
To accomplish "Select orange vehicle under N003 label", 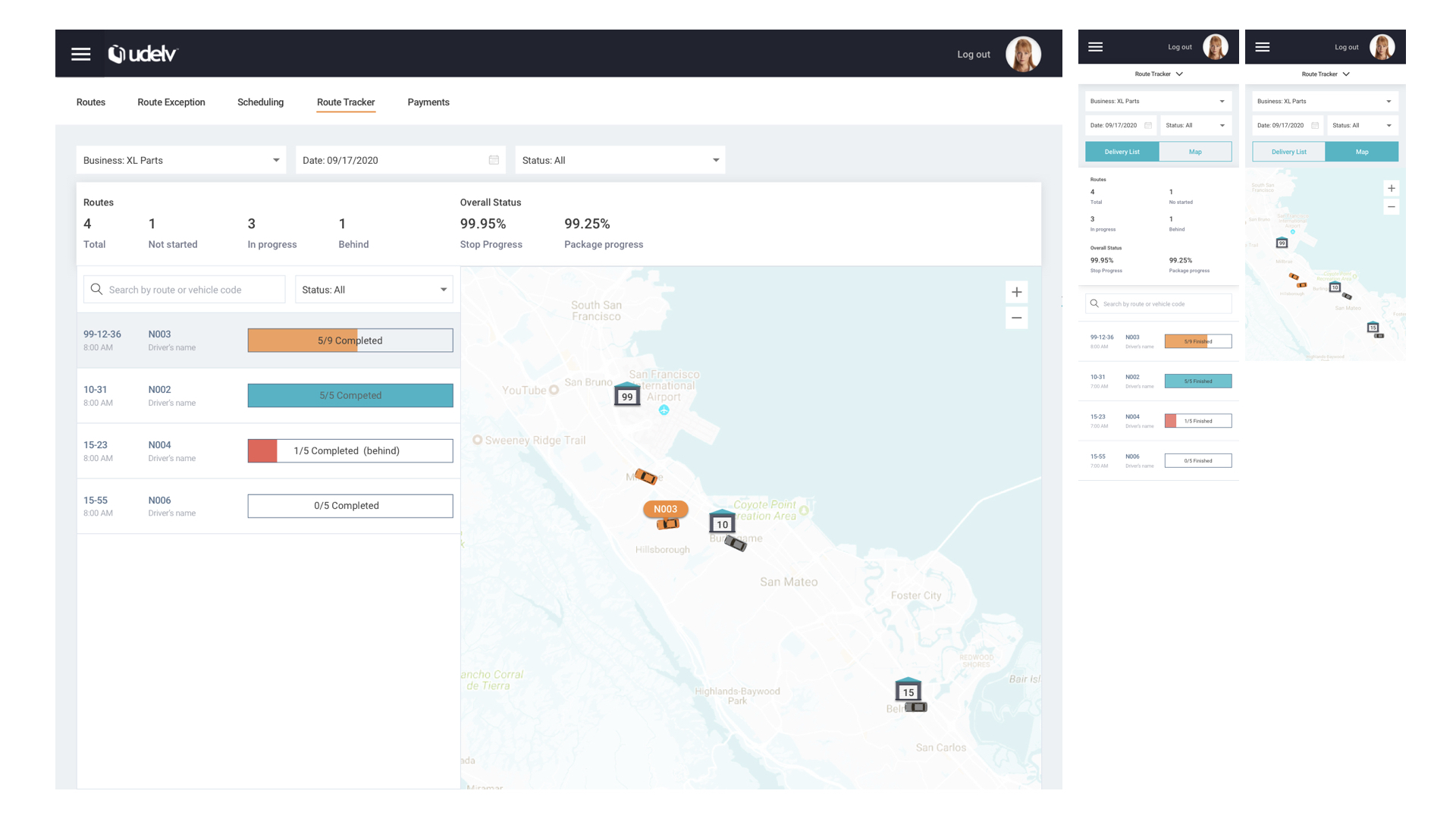I will coord(667,524).
